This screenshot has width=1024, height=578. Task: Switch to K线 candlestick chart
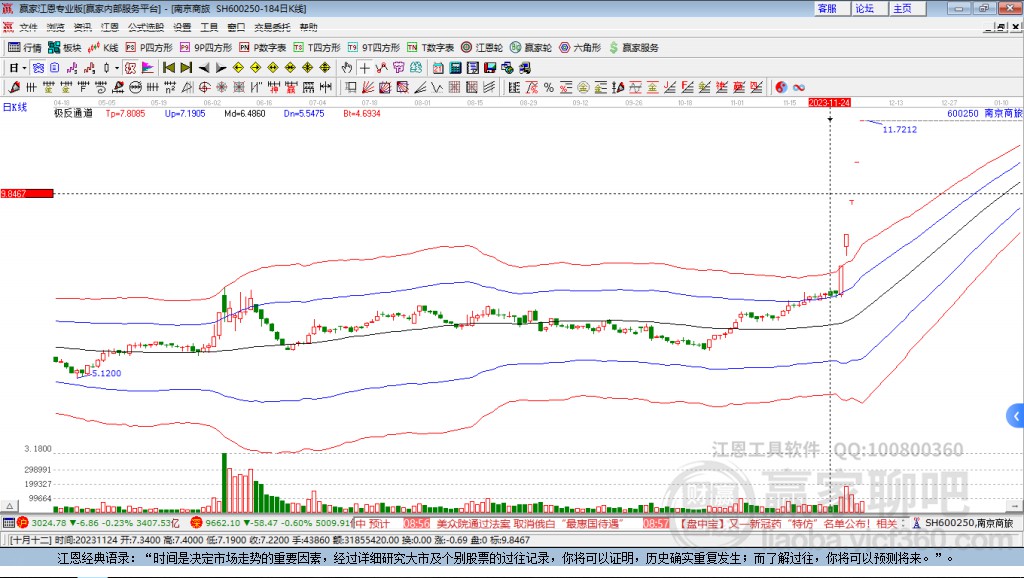(x=104, y=47)
